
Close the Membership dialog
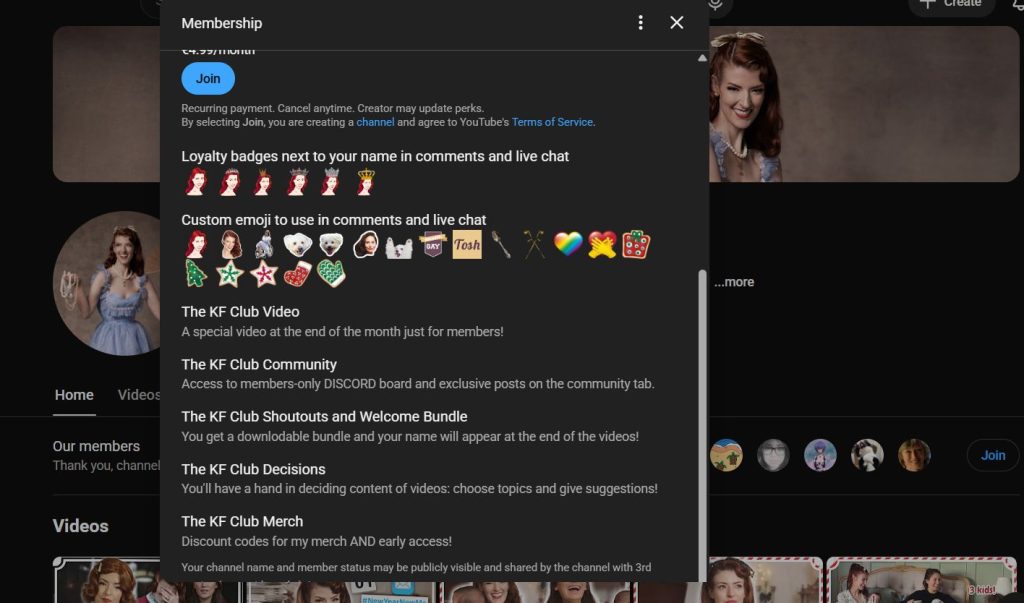677,23
